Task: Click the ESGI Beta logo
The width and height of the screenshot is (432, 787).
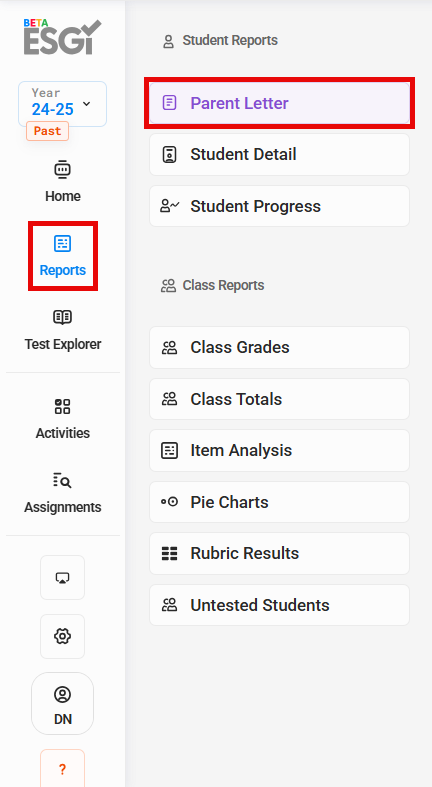Action: click(x=62, y=37)
